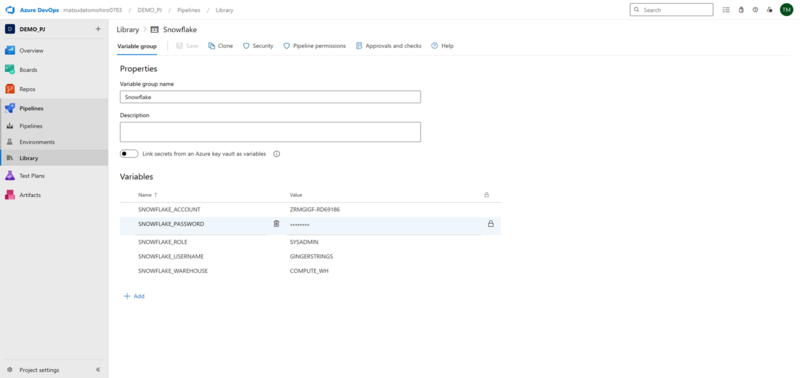Click the Value column header
The height and width of the screenshot is (378, 800).
coord(296,195)
